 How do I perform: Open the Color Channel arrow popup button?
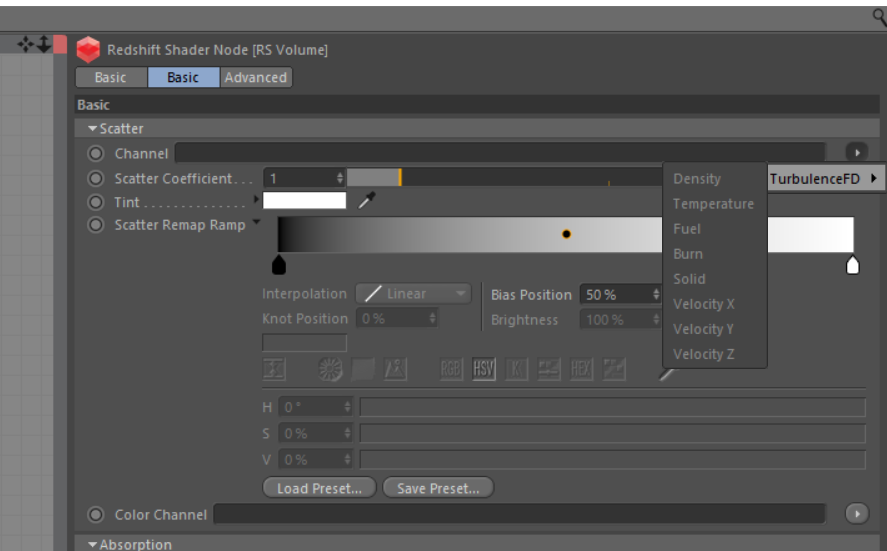[856, 514]
